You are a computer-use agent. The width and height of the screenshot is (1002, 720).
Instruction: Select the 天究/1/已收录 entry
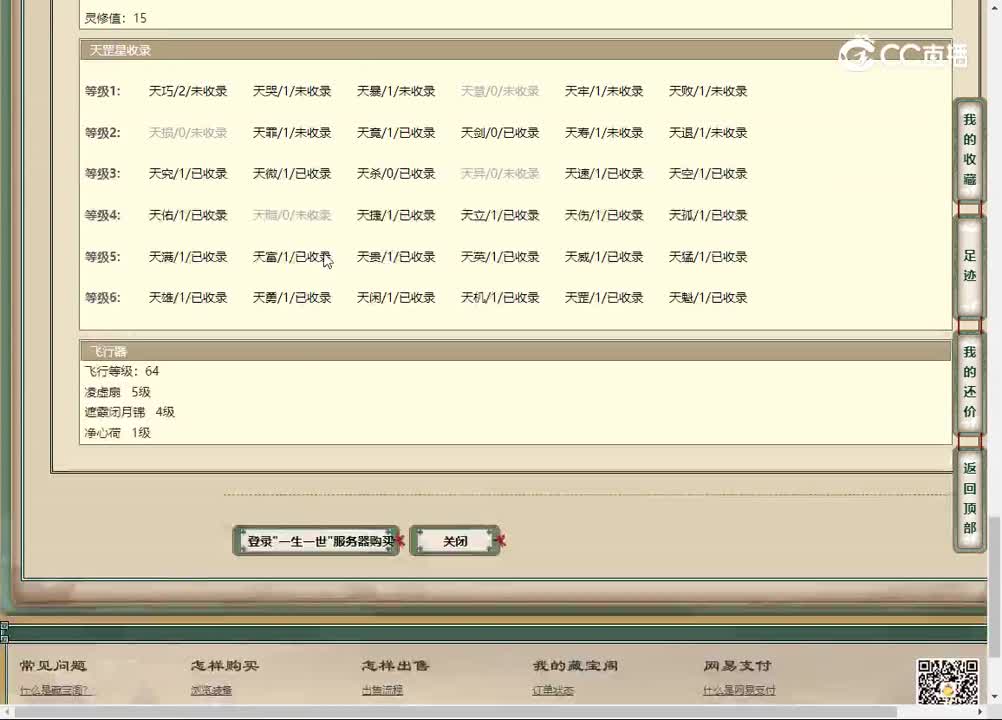[x=188, y=174]
